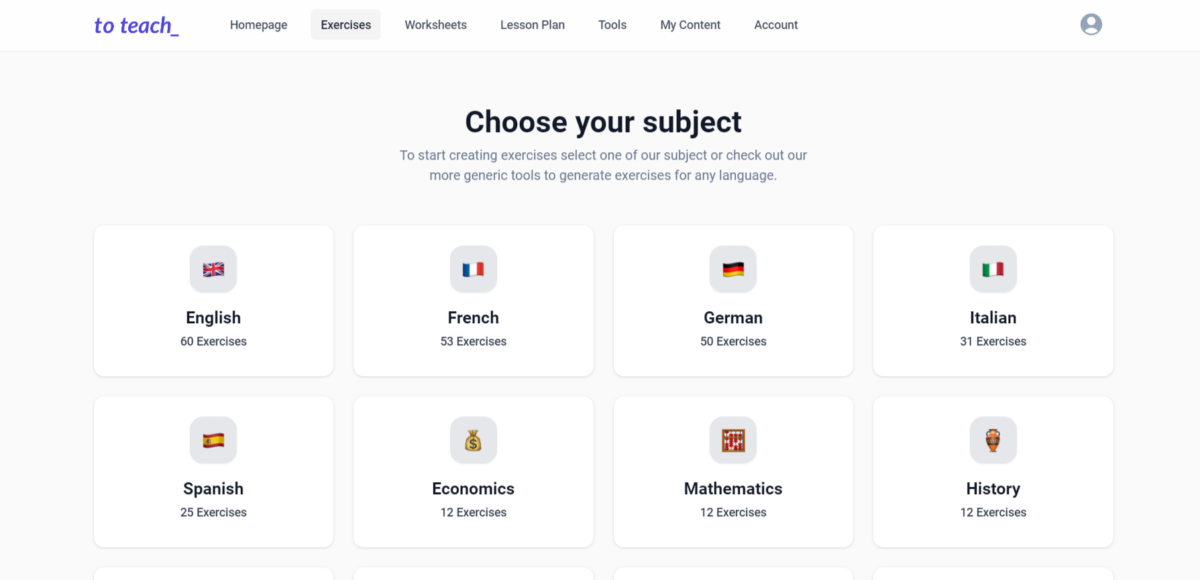Switch to the Lesson Plan page

(x=532, y=25)
